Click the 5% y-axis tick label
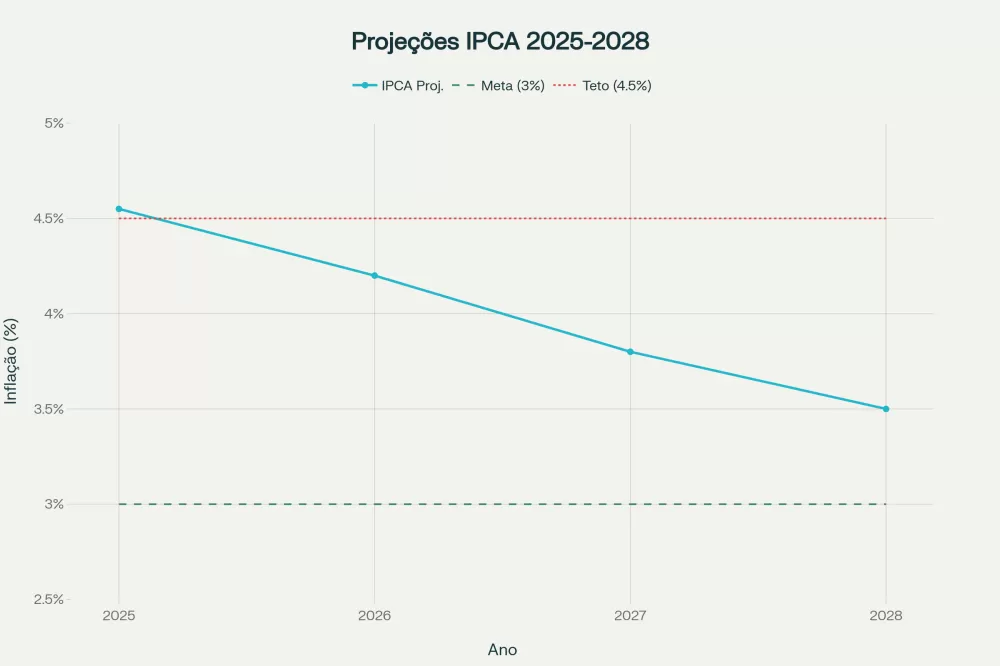1000x666 pixels. [x=53, y=123]
